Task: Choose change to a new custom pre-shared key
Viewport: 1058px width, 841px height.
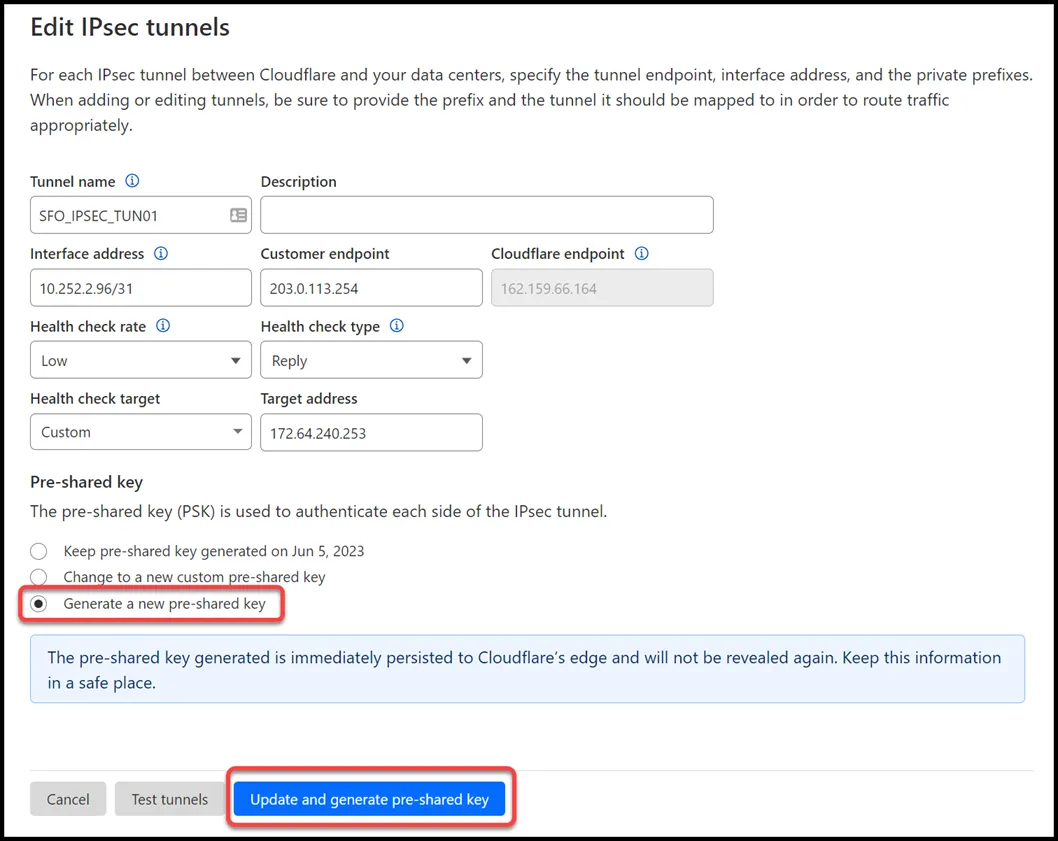Action: point(38,577)
